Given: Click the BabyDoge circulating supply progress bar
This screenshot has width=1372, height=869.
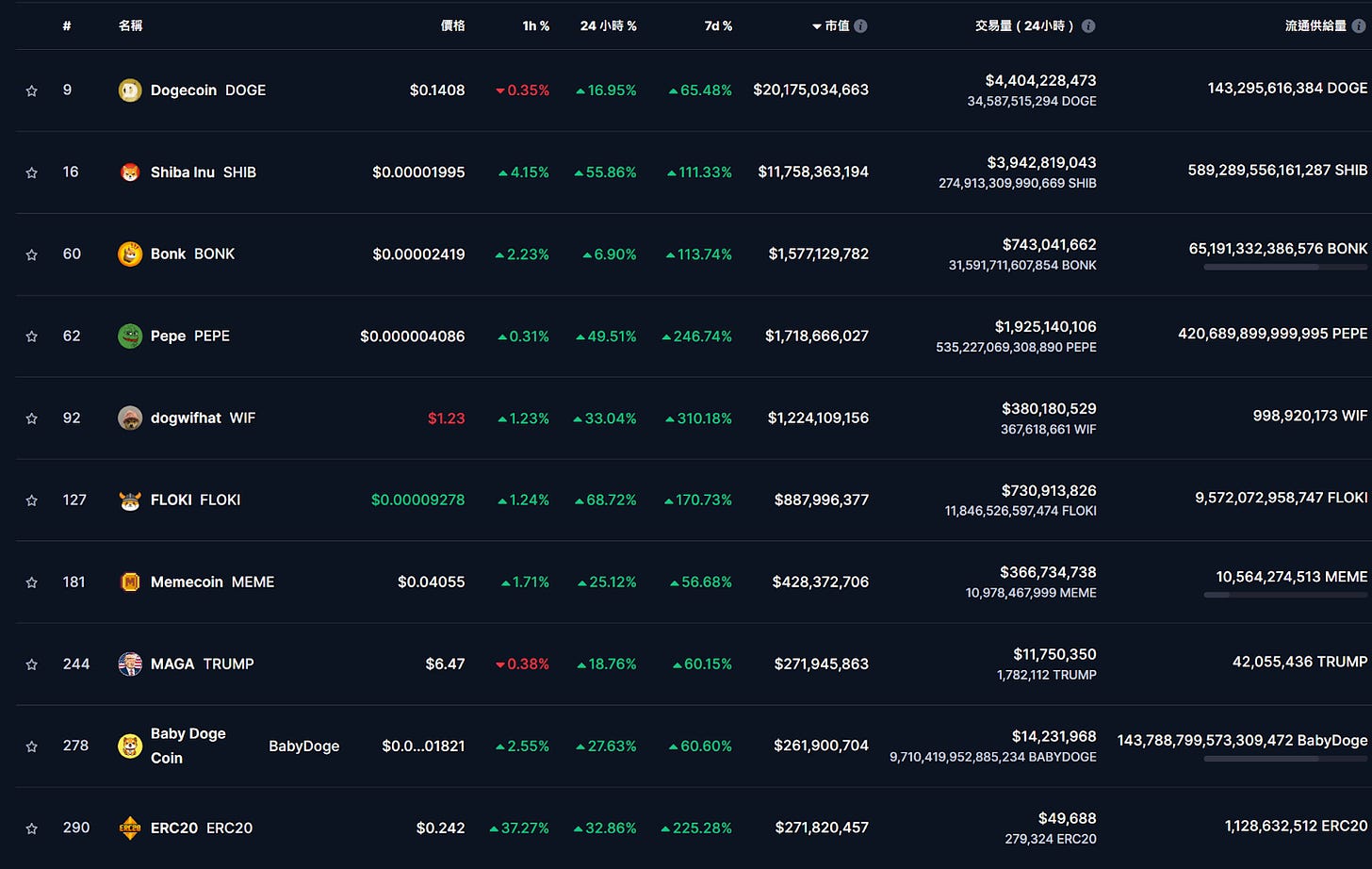Looking at the screenshot, I should coord(1285,759).
